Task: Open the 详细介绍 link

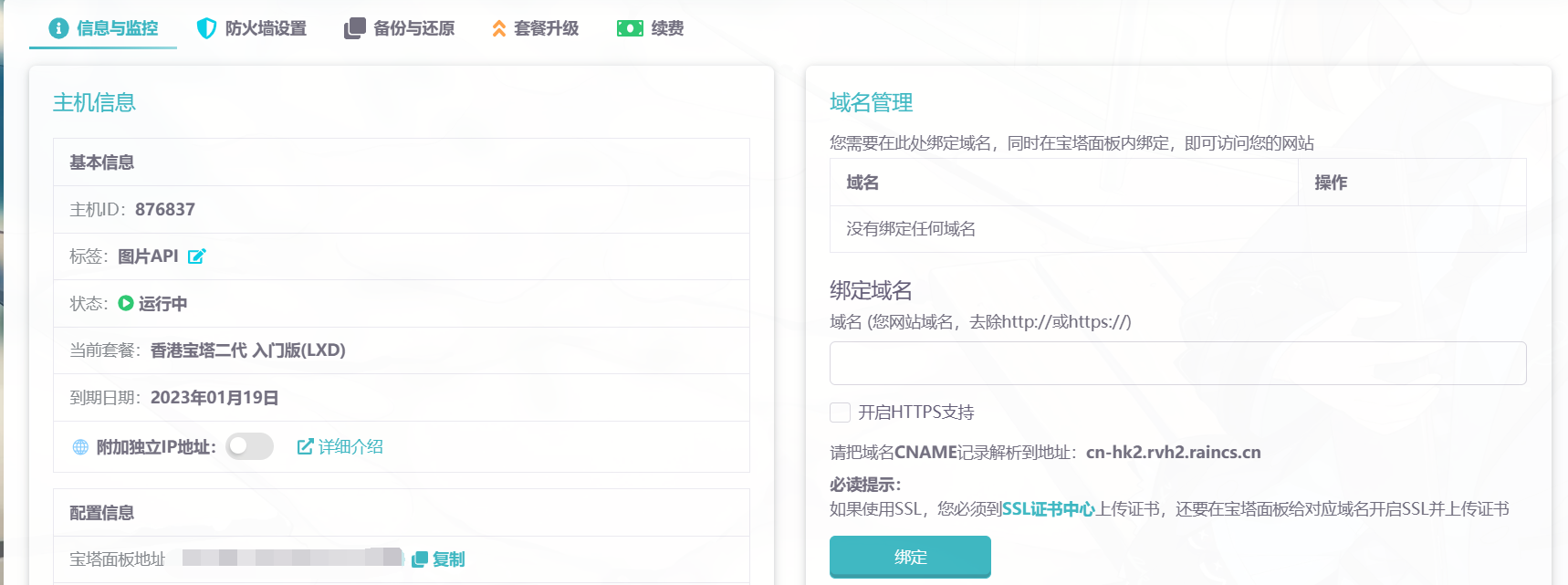Action: (x=350, y=446)
